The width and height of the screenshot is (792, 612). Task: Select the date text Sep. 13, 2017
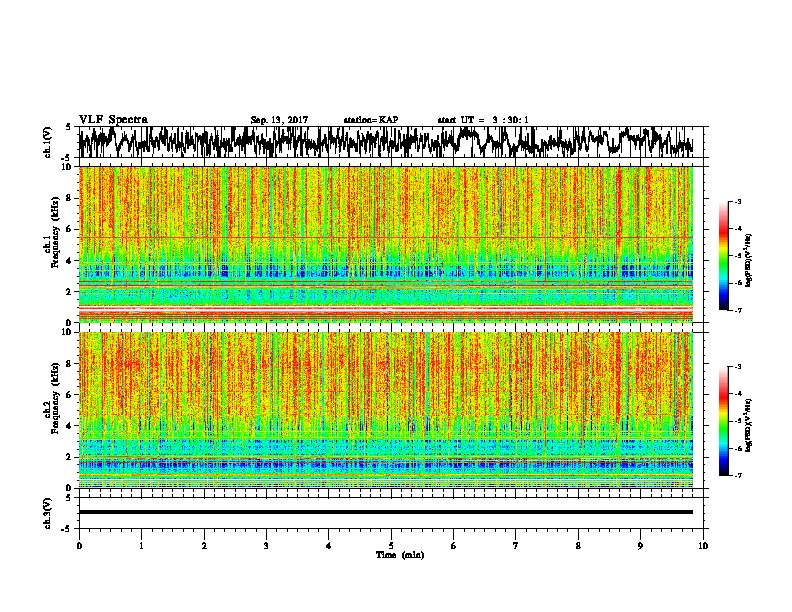tap(279, 120)
